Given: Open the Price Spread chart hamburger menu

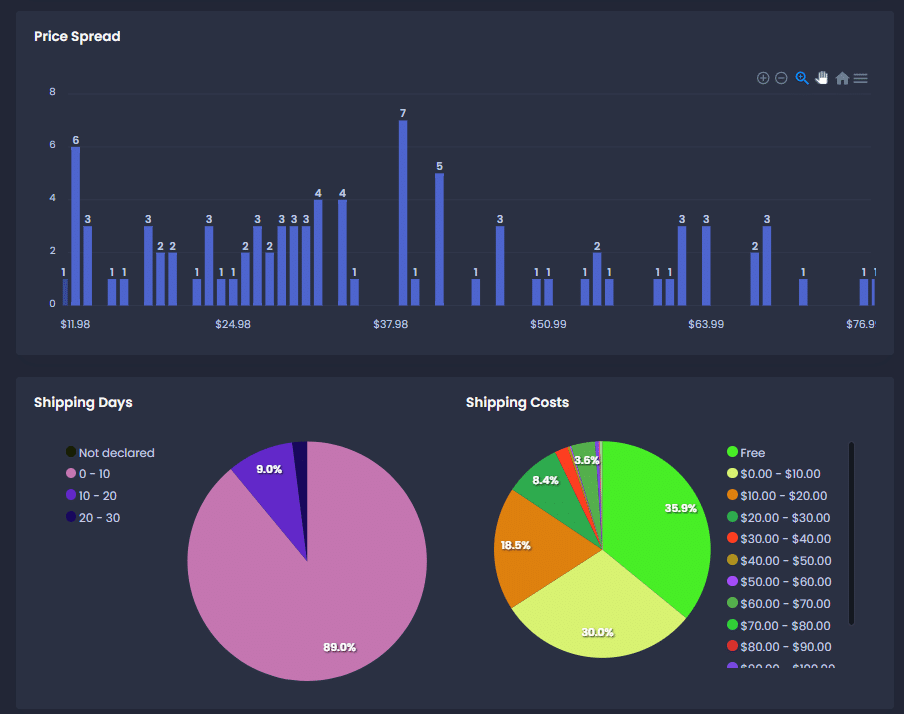Looking at the screenshot, I should tap(860, 78).
